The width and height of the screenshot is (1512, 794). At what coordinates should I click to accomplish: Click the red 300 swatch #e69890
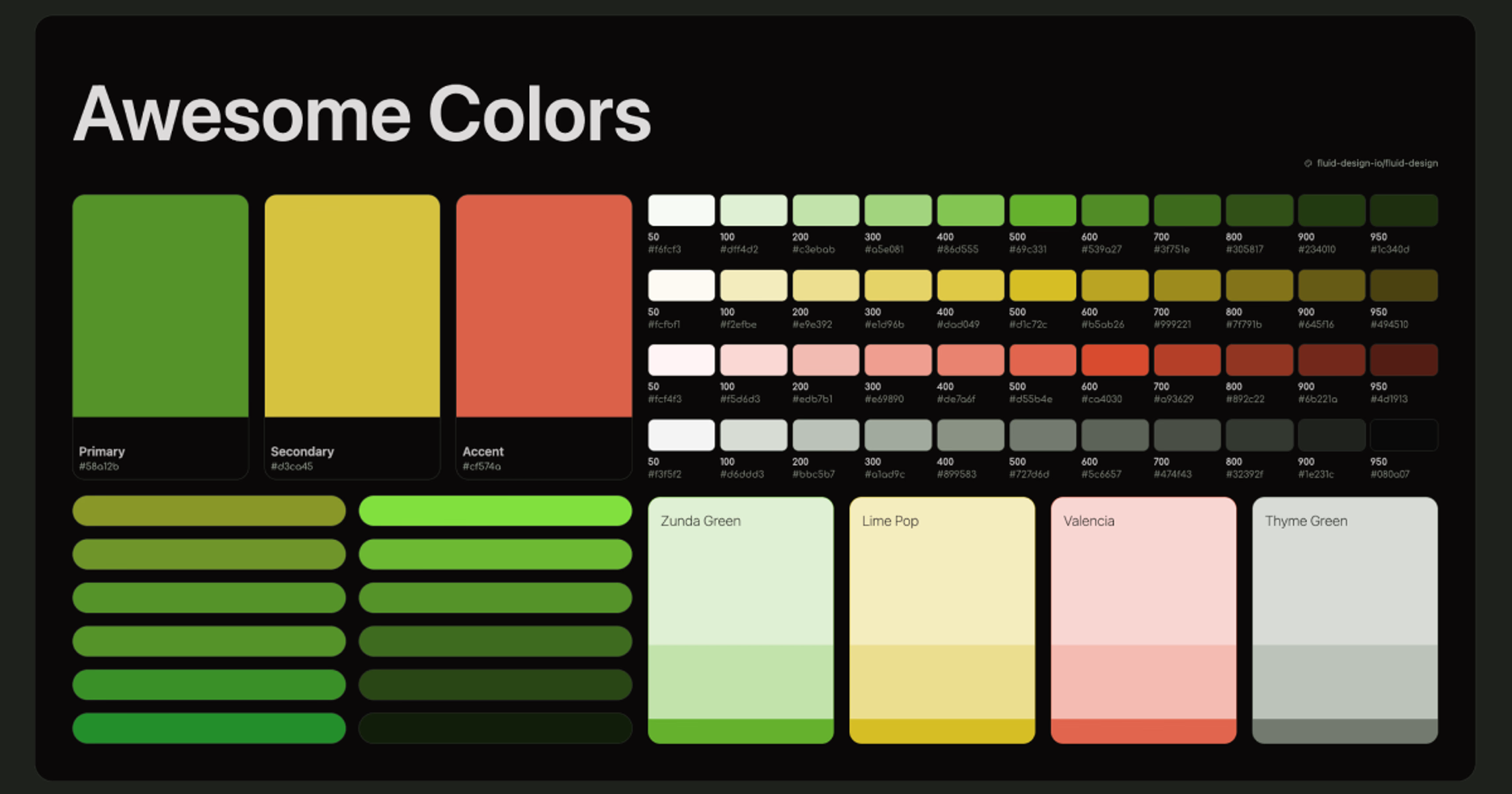coord(898,360)
